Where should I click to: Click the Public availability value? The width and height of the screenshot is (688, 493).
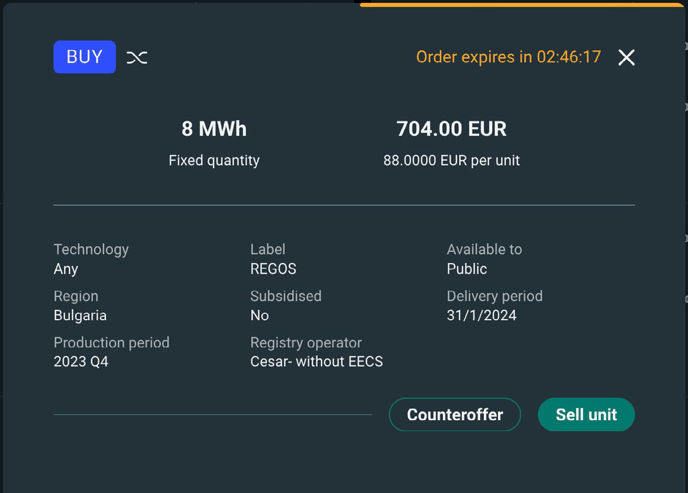click(x=467, y=269)
